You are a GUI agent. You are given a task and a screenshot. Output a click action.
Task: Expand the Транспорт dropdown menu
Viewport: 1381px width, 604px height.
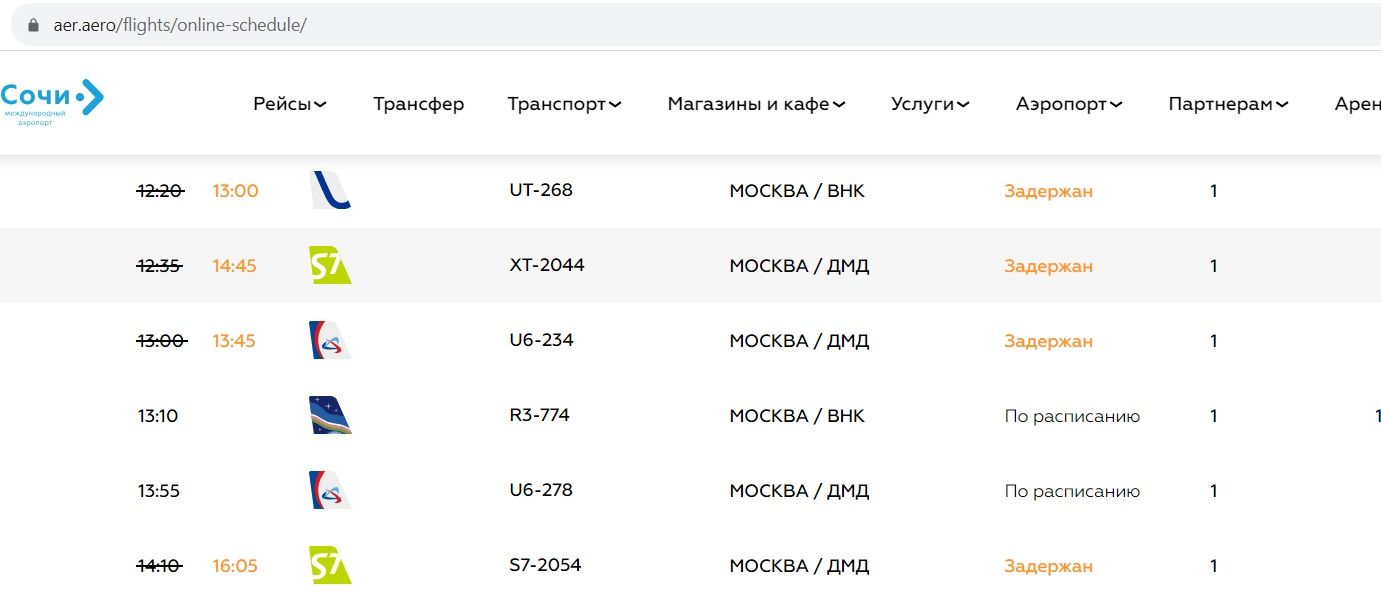[564, 104]
